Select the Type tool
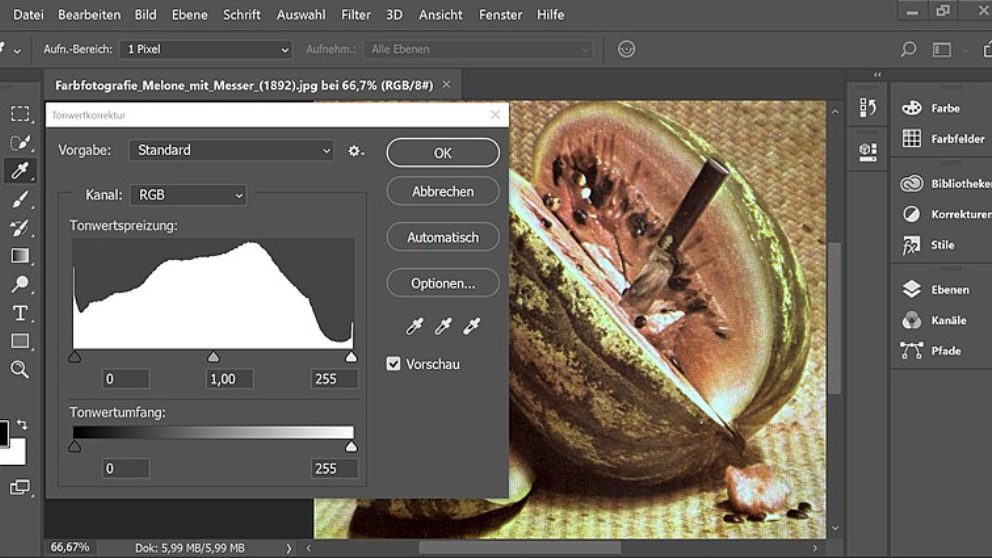The height and width of the screenshot is (558, 992). point(20,313)
